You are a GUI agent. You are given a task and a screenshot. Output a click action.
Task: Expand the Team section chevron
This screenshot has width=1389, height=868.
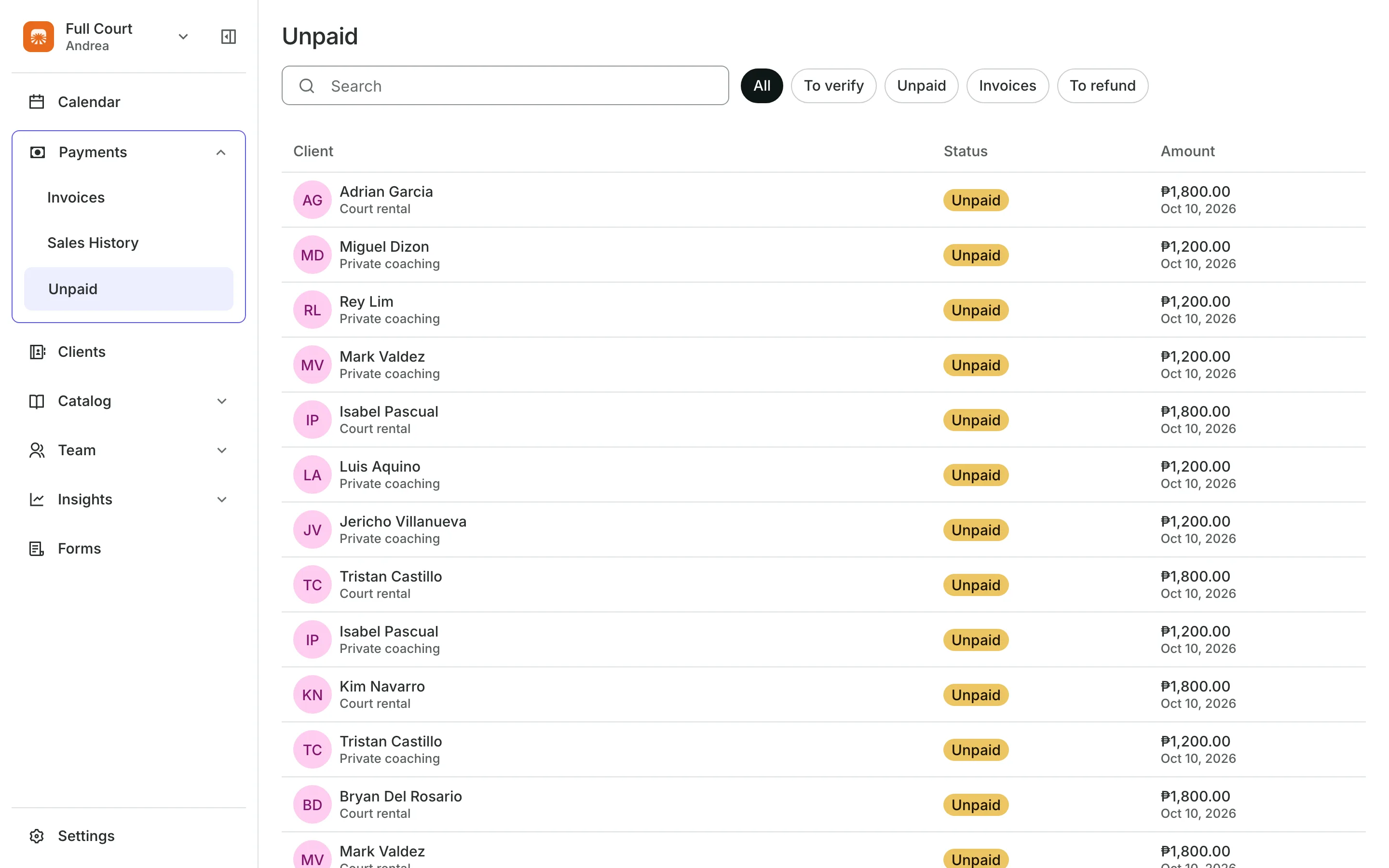click(x=222, y=450)
